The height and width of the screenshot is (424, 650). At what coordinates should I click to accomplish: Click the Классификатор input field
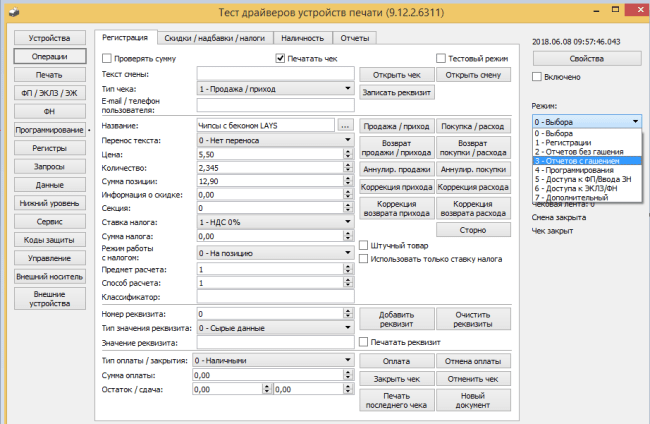276,297
